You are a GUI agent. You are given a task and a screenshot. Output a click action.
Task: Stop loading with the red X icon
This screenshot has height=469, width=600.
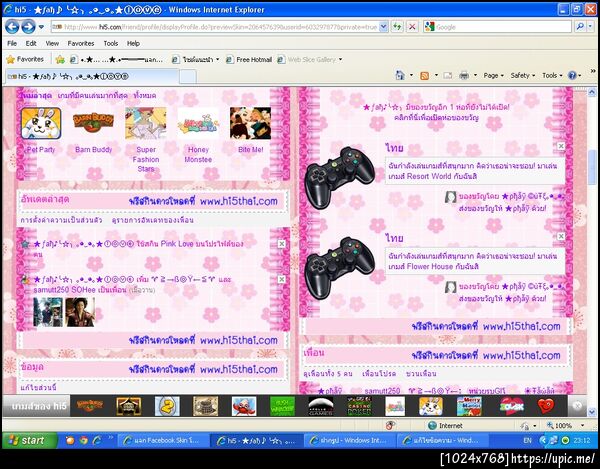(412, 27)
